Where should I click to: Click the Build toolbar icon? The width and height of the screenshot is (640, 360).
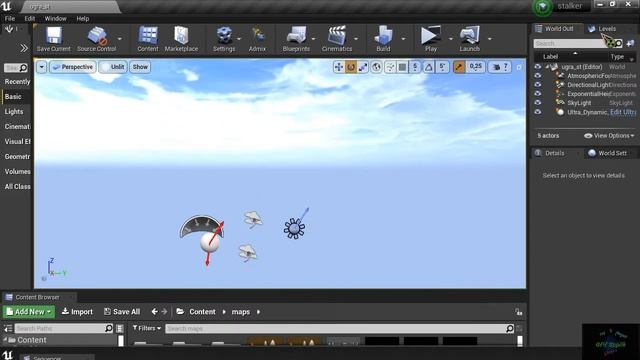[x=383, y=39]
